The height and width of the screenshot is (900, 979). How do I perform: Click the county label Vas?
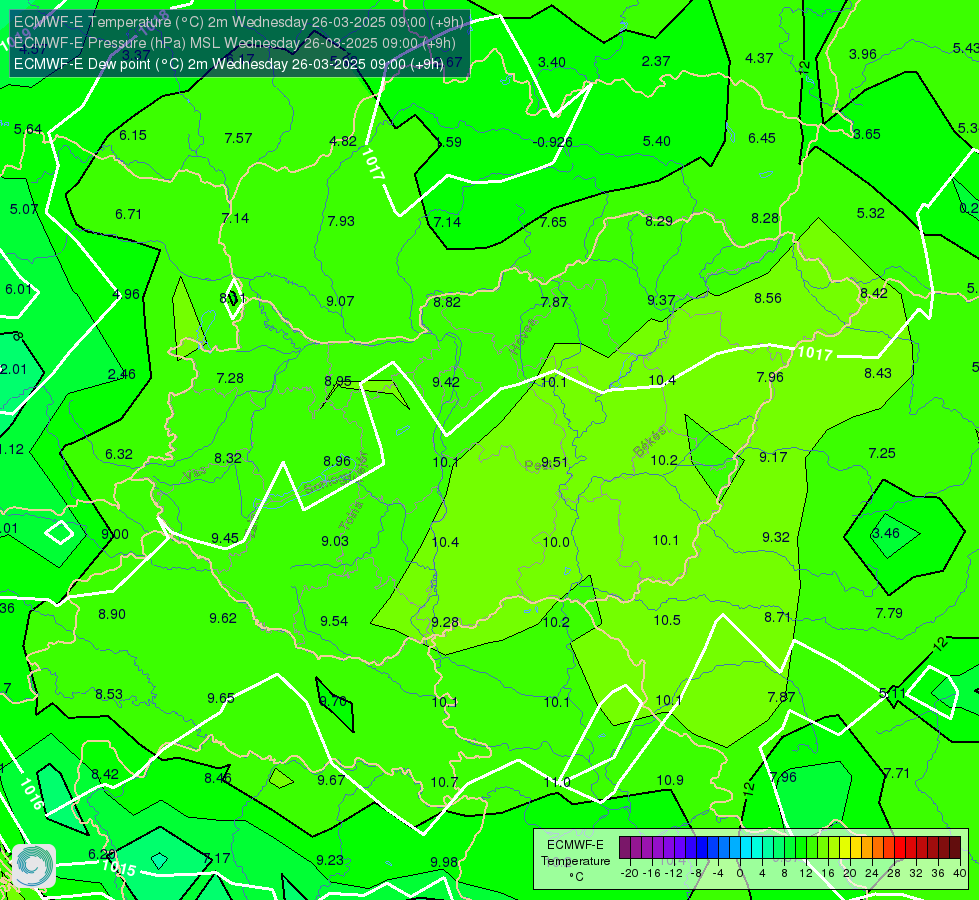(195, 474)
